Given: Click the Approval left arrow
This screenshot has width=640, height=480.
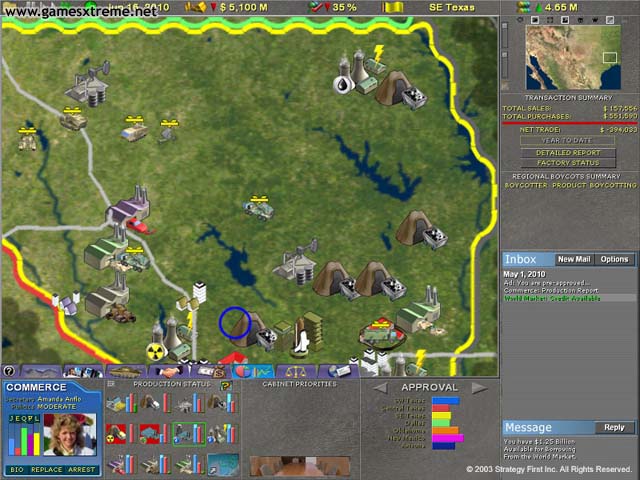Looking at the screenshot, I should pyautogui.click(x=381, y=387).
